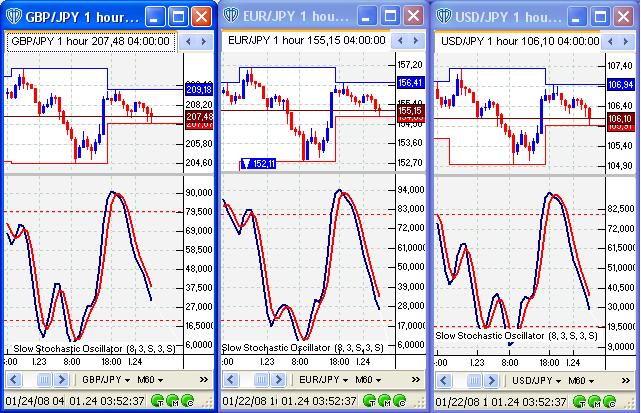Image resolution: width=641 pixels, height=413 pixels.
Task: Click green M status indicator in EUR/JPY window
Action: pos(385,401)
